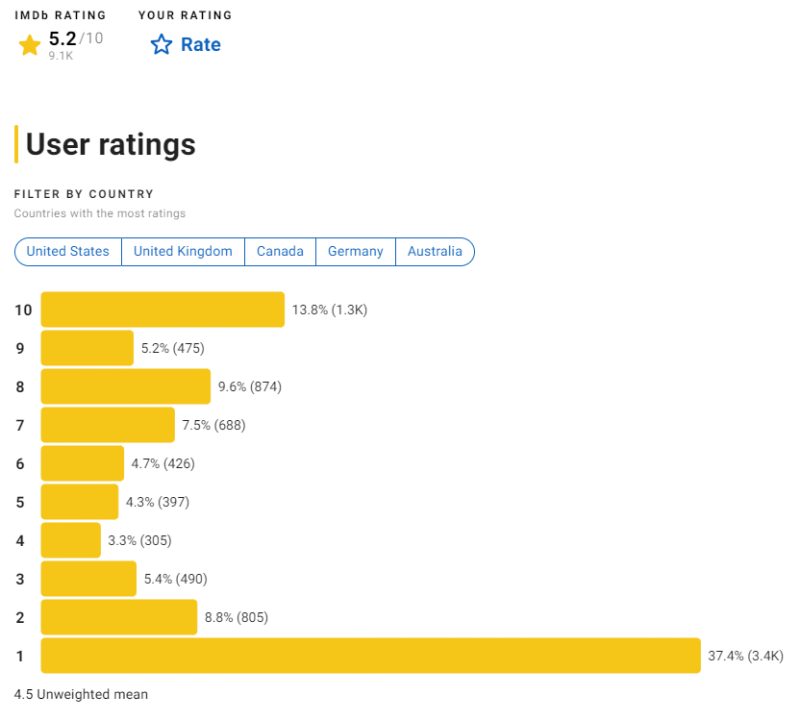Select the United Kingdom country filter
The height and width of the screenshot is (720, 801).
(x=182, y=251)
